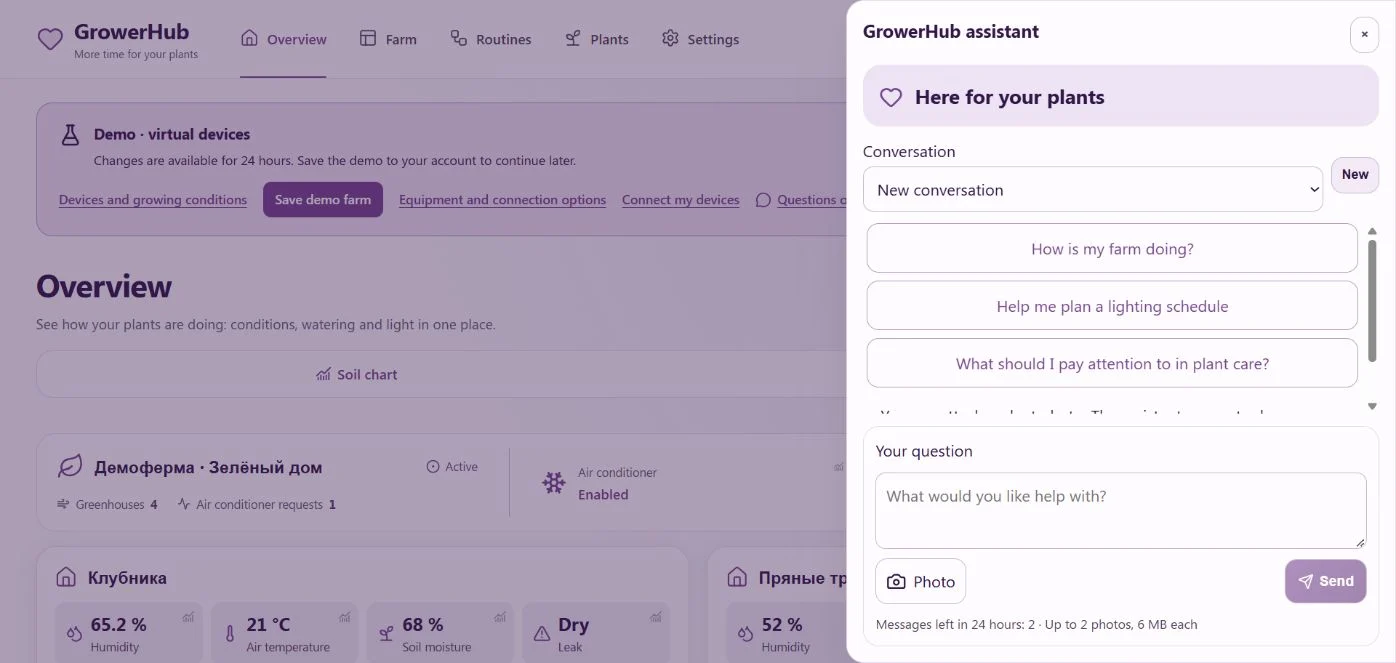This screenshot has height=663, width=1396.
Task: Click the leaf icon beside Демоферма
Action: coord(70,466)
